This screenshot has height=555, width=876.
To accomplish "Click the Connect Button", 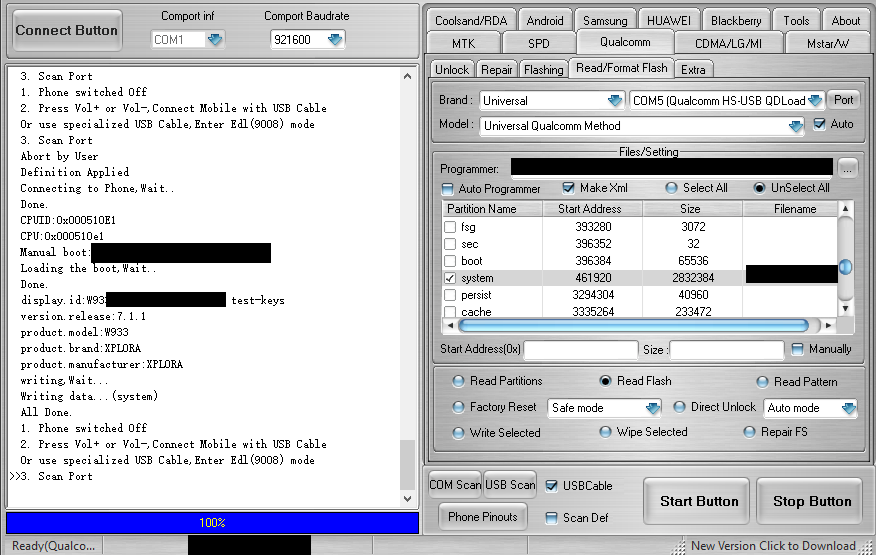I will tap(66, 30).
